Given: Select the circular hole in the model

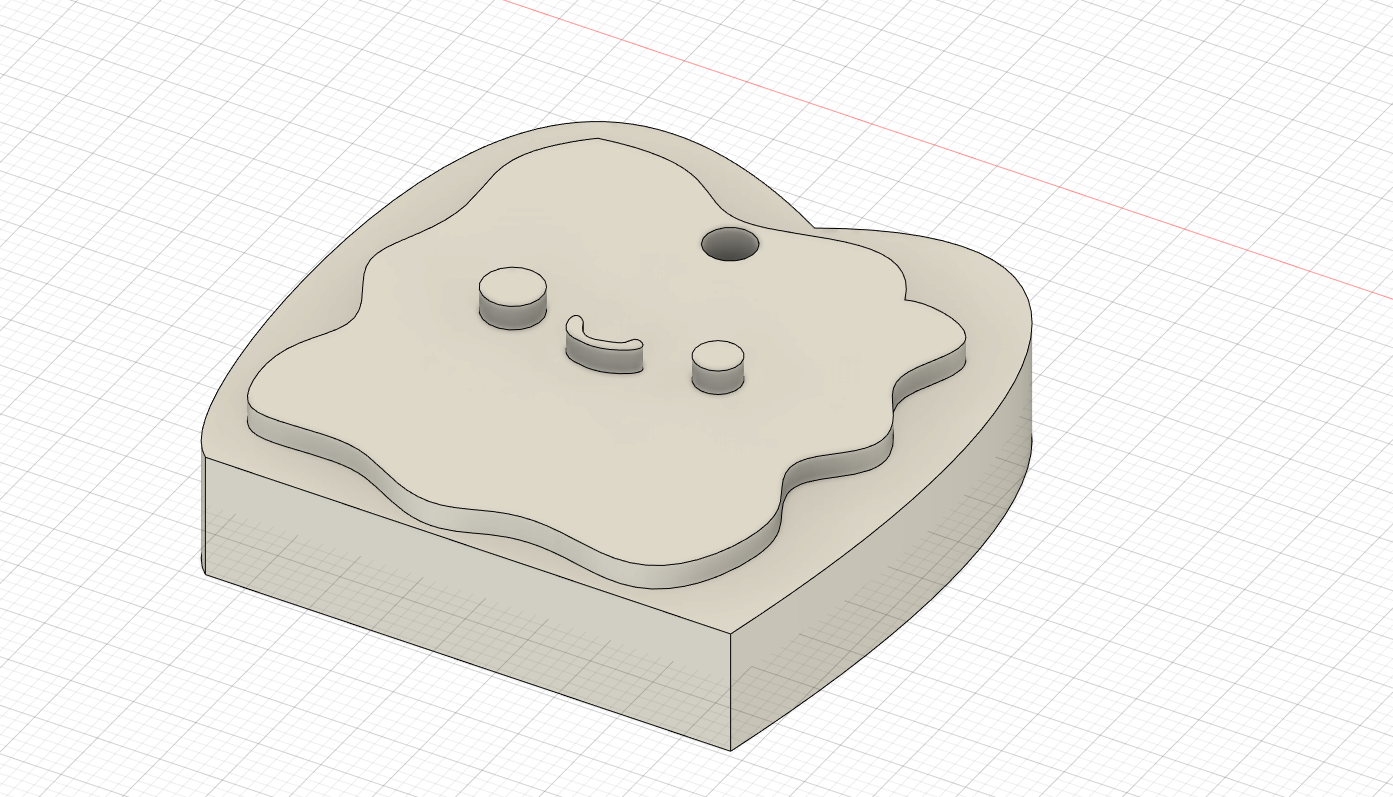Looking at the screenshot, I should click(x=730, y=245).
